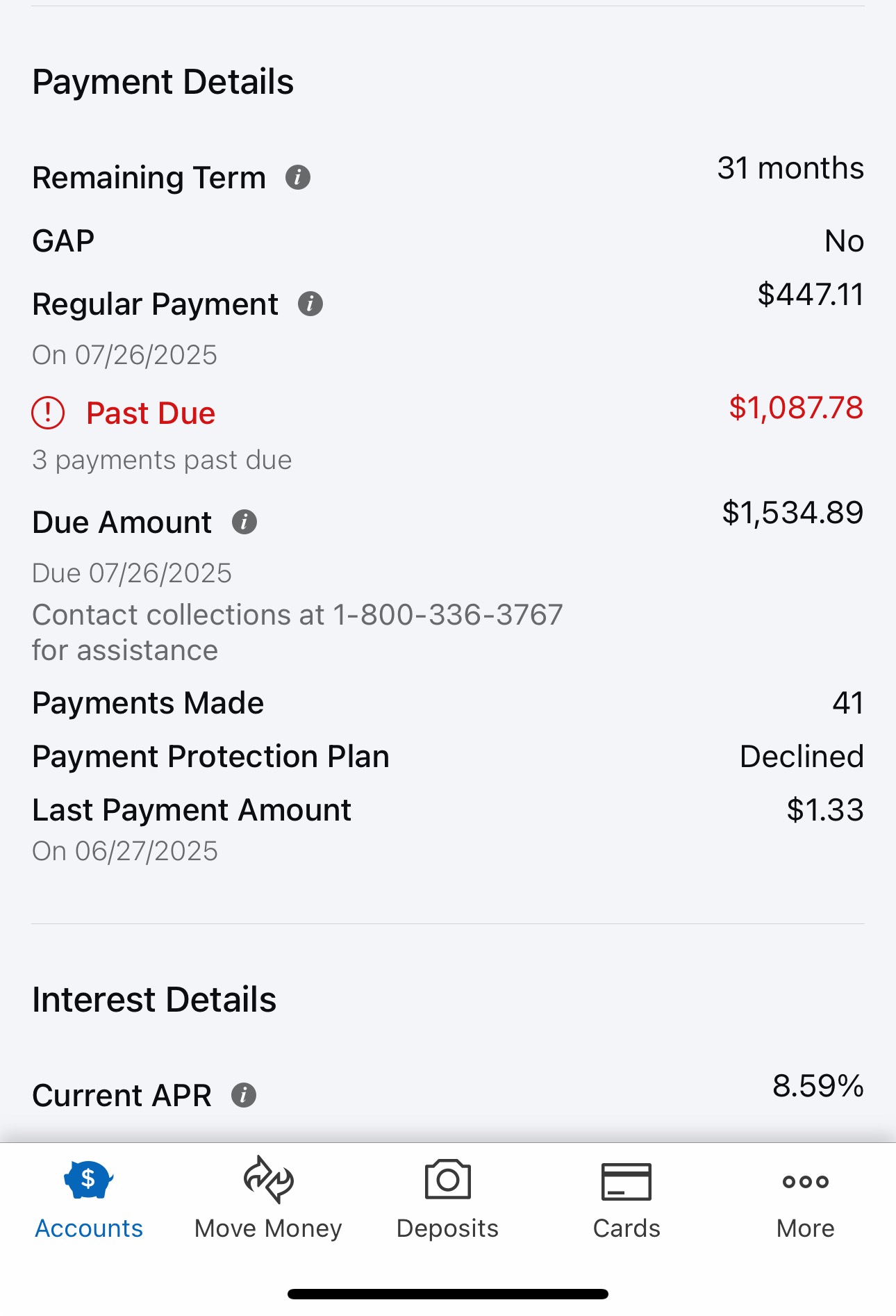Tap the Current APR info icon
The width and height of the screenshot is (896, 1316).
pyautogui.click(x=244, y=1095)
